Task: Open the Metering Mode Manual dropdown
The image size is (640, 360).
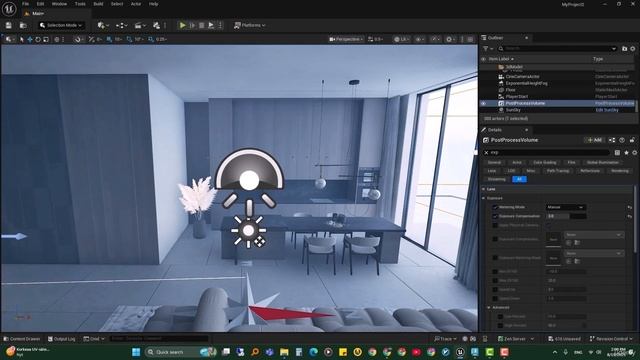Action: 566,207
